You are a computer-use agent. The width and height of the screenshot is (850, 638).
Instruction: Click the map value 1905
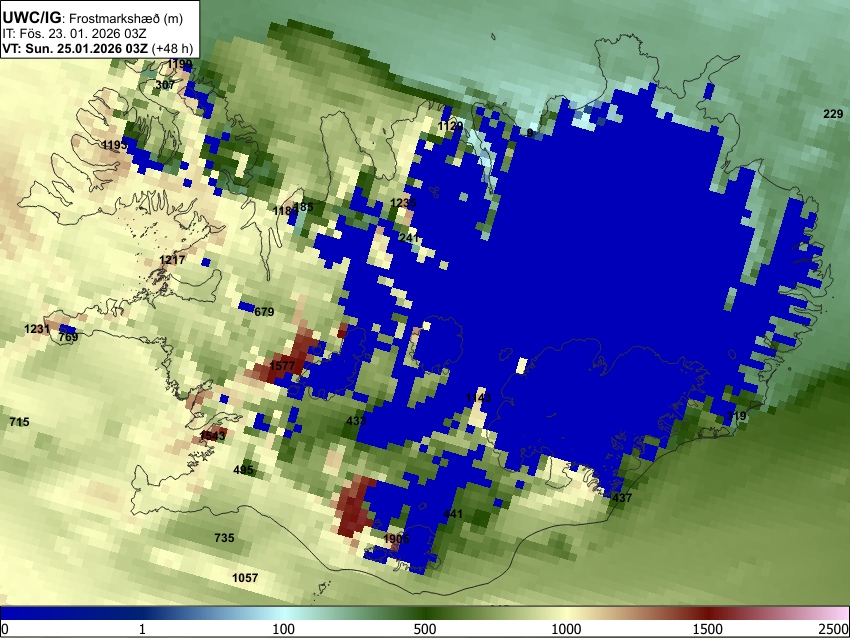click(x=396, y=539)
